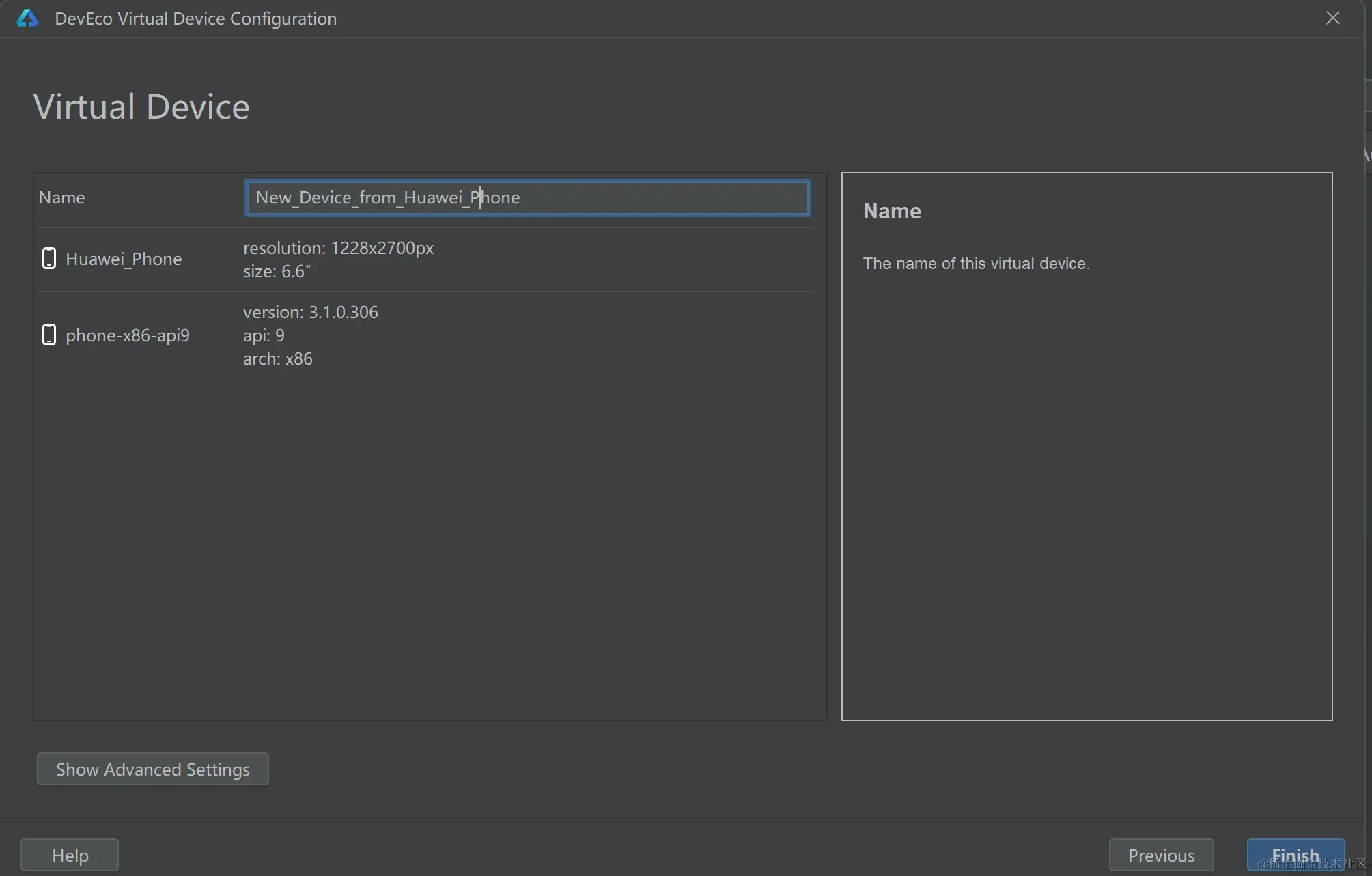Close the Virtual Device Configuration dialog

[x=1332, y=18]
